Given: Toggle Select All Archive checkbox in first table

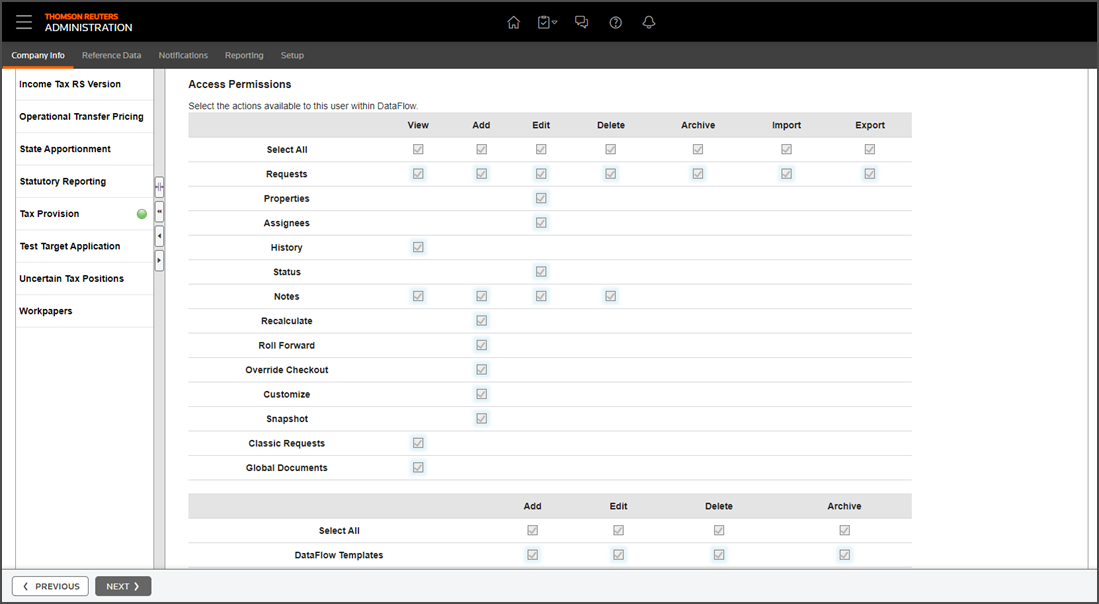Looking at the screenshot, I should 698,149.
